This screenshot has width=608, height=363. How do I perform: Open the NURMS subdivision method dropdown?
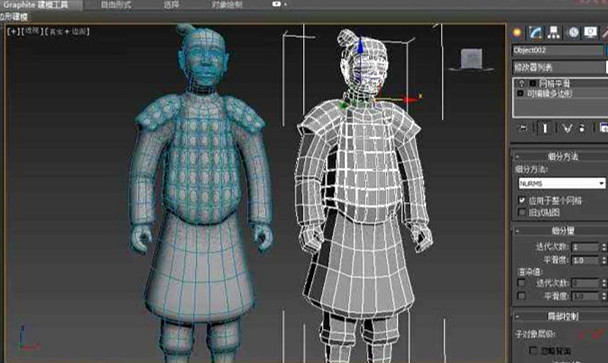[562, 183]
